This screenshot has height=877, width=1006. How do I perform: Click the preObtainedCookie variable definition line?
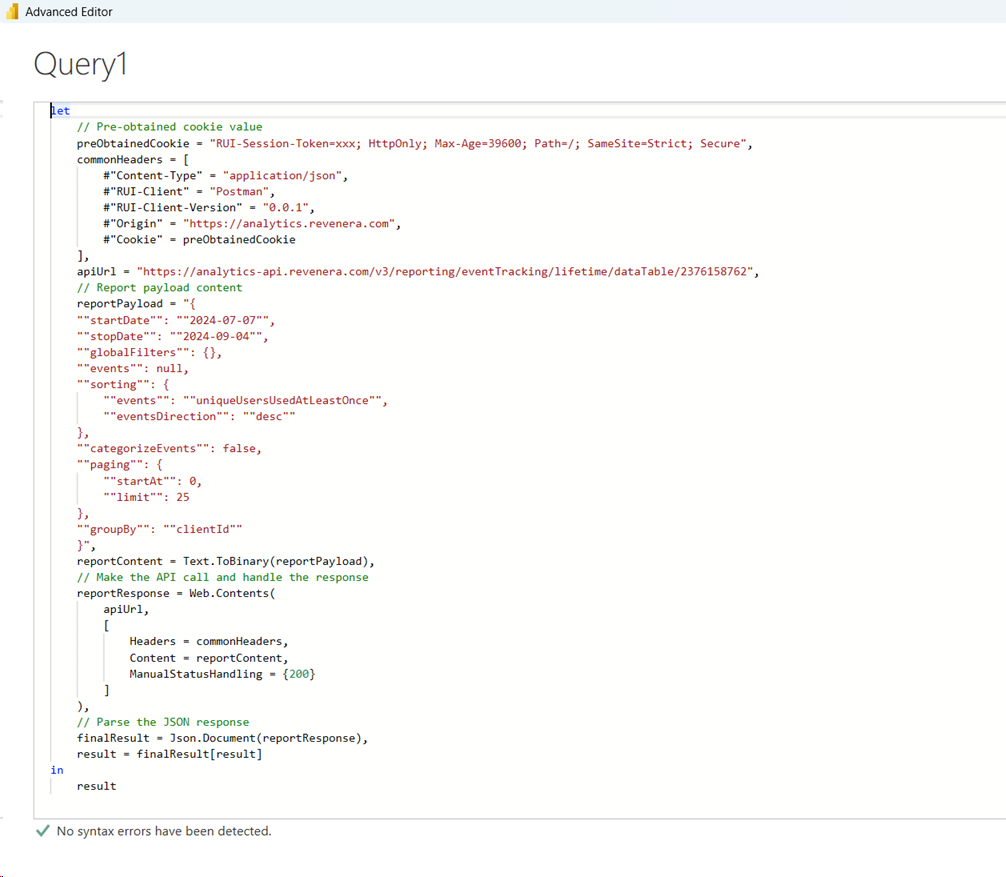414,143
